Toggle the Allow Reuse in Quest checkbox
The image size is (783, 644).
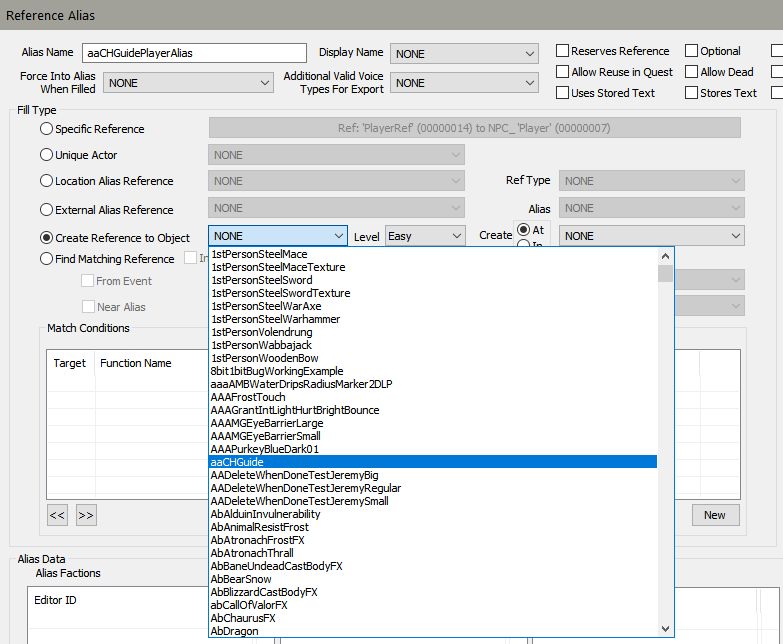pos(563,72)
